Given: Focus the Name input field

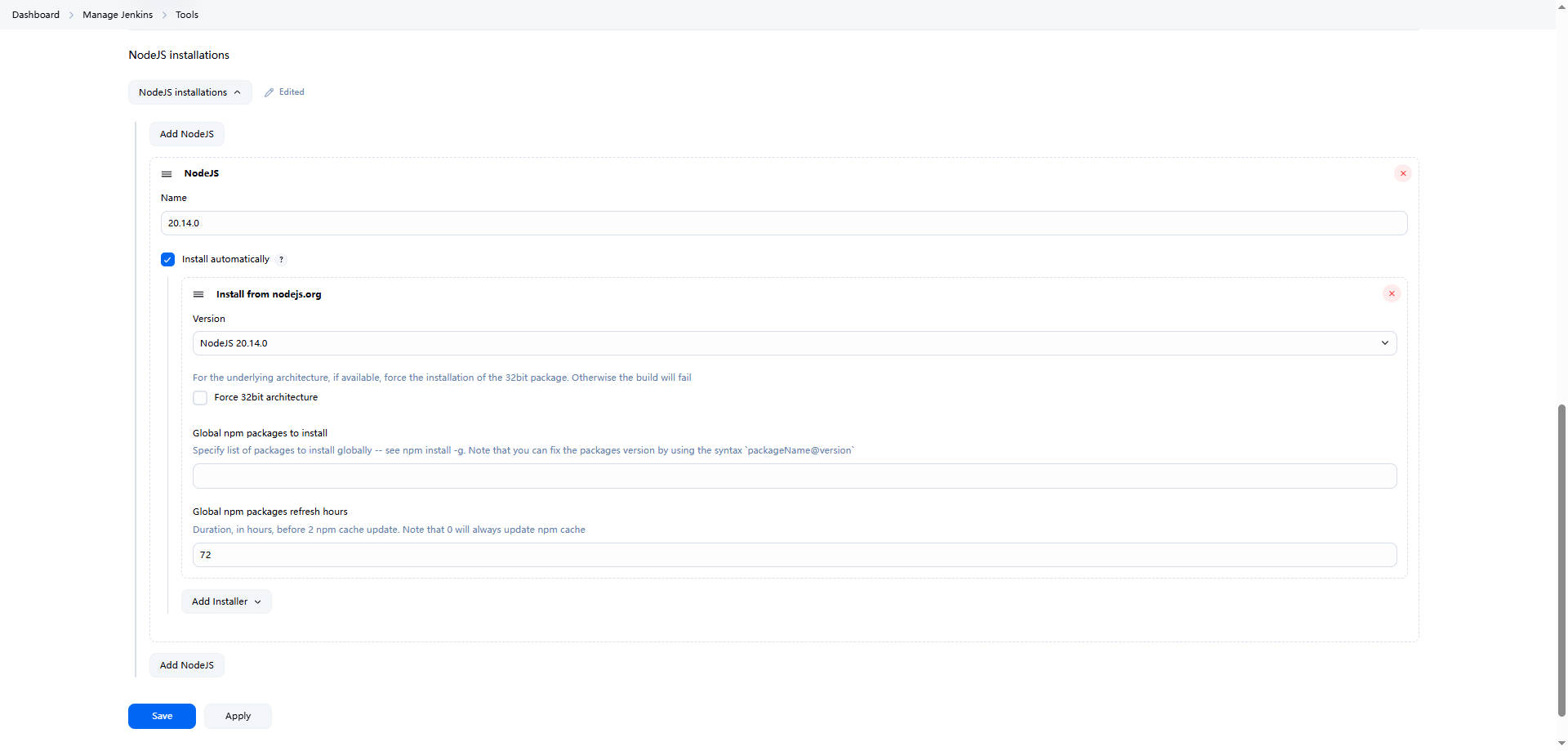Looking at the screenshot, I should pyautogui.click(x=783, y=223).
